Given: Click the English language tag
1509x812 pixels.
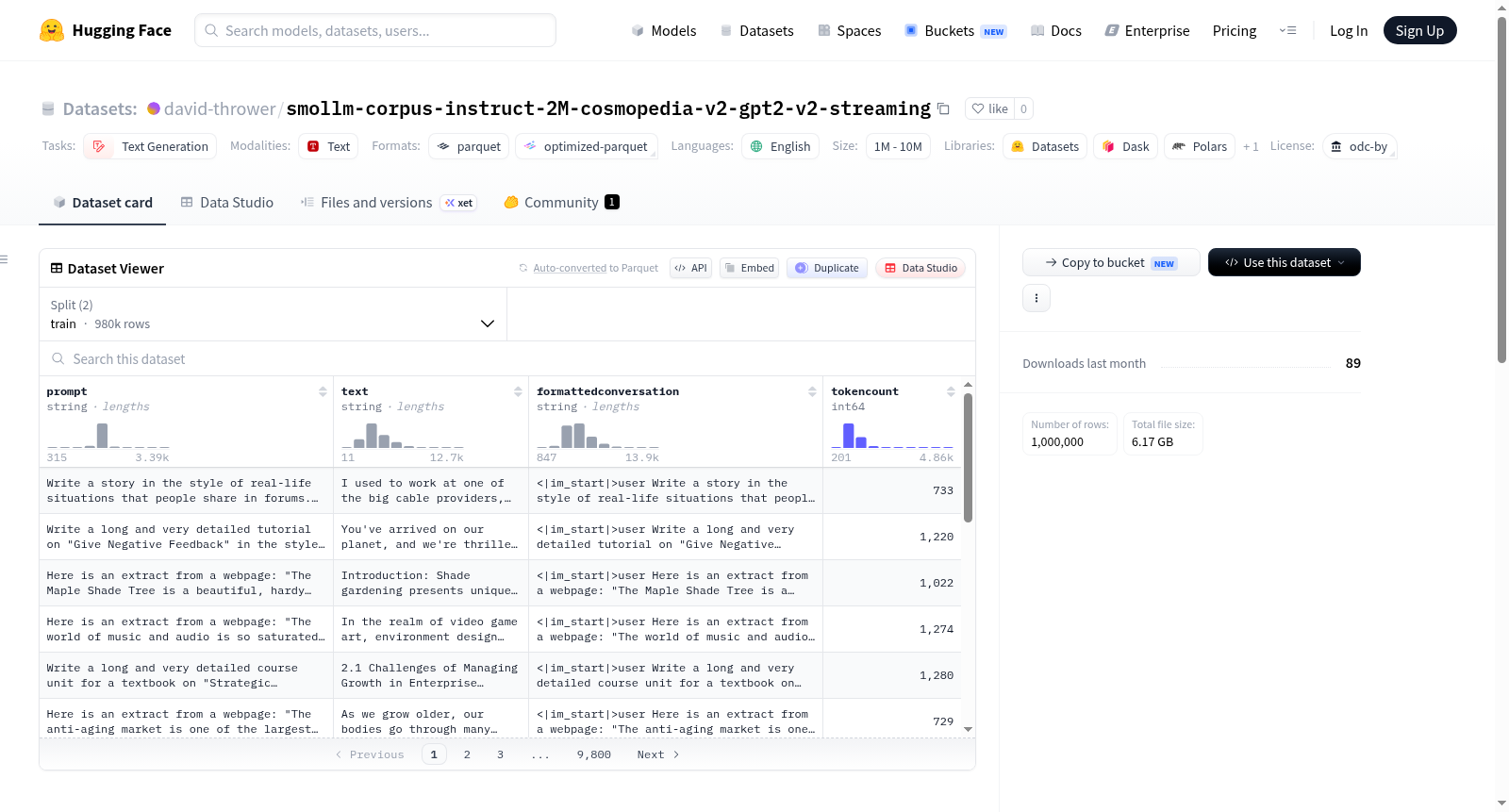Looking at the screenshot, I should (780, 146).
